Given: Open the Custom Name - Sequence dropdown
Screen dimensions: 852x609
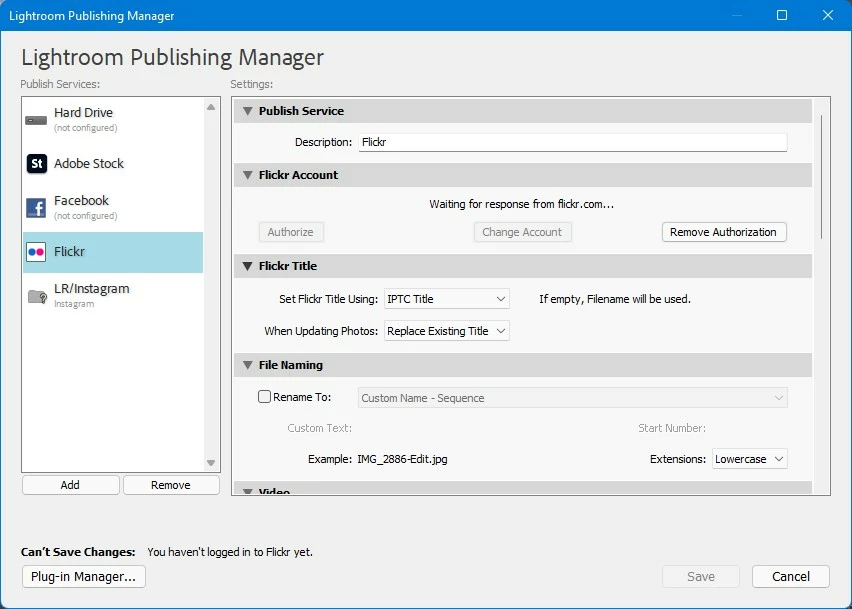Looking at the screenshot, I should click(x=572, y=398).
